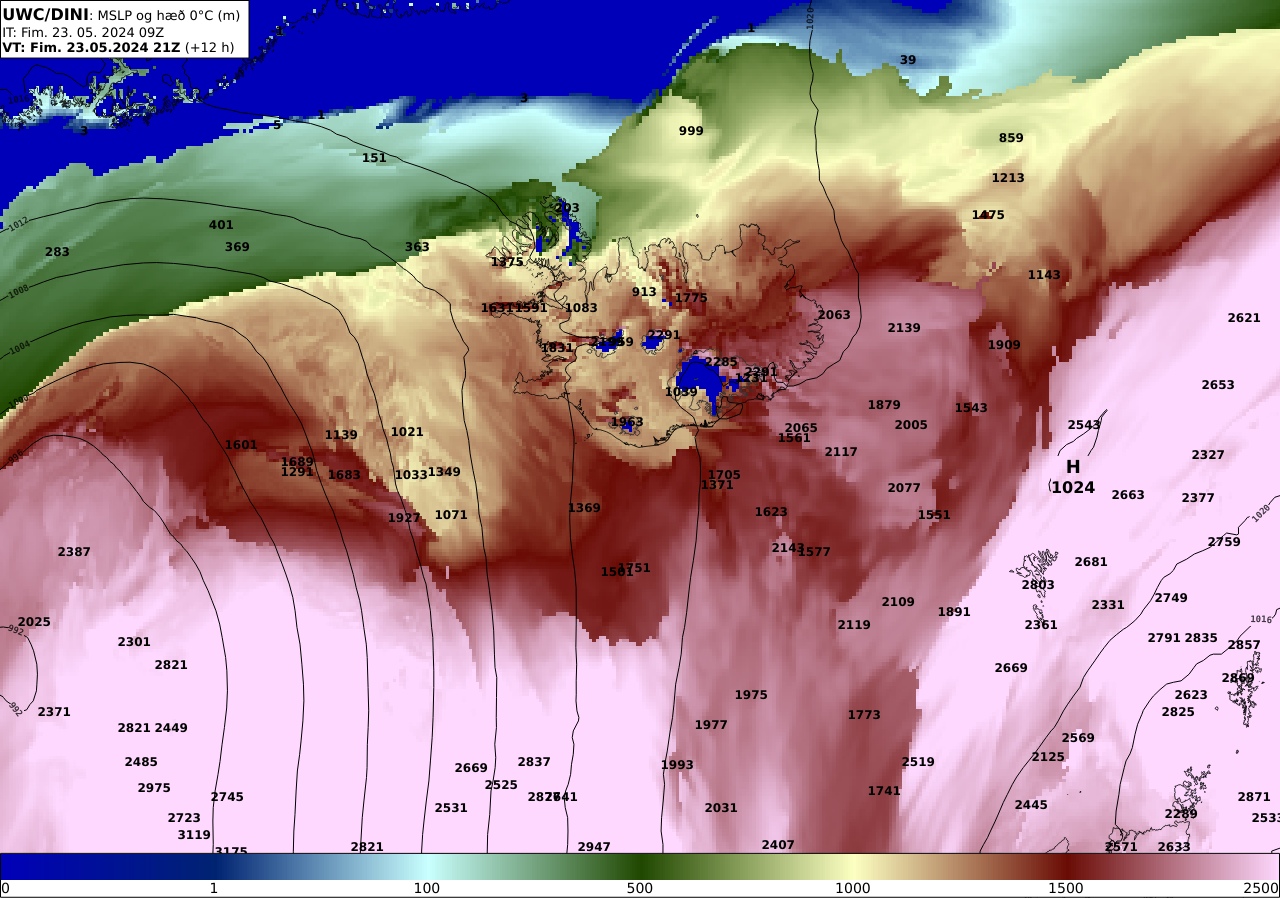Click the 1500 mark on the color scale

(x=1066, y=888)
